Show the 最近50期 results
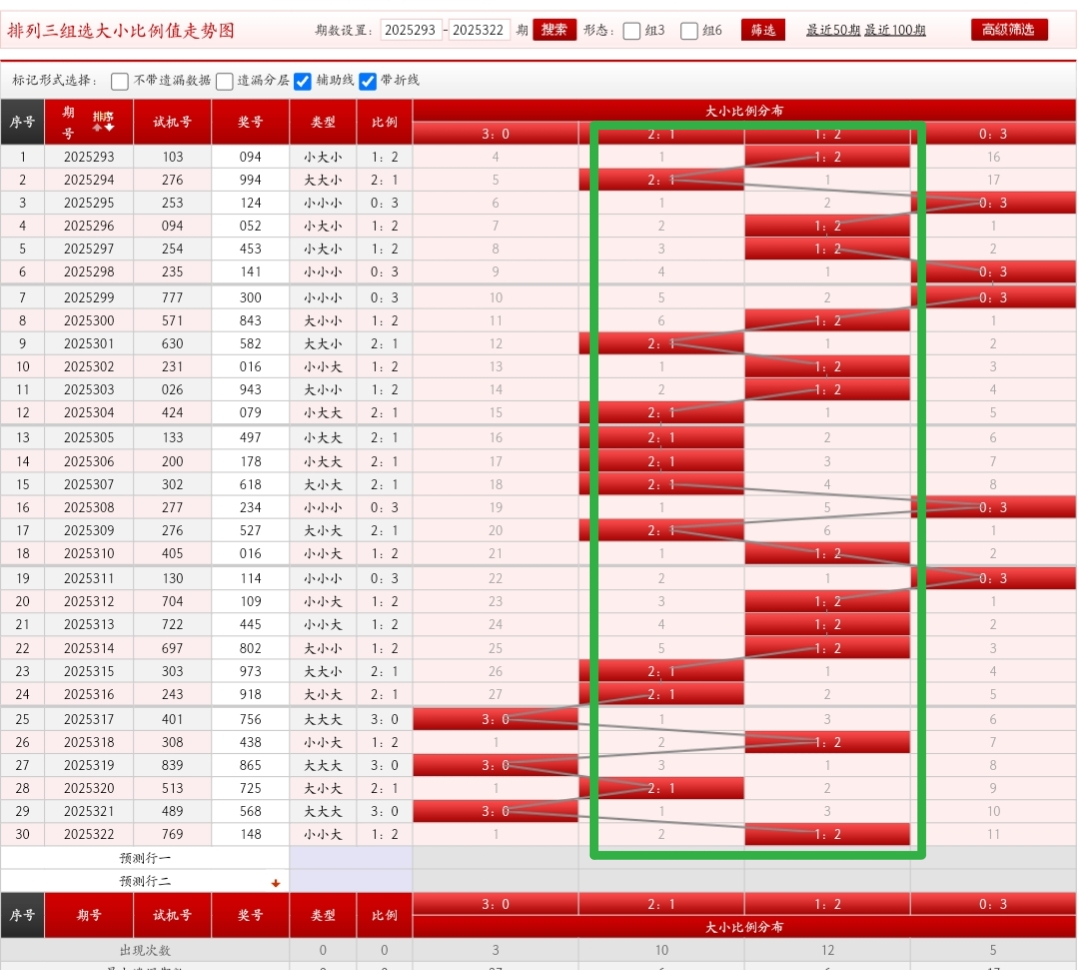This screenshot has width=1079, height=970. [x=833, y=31]
